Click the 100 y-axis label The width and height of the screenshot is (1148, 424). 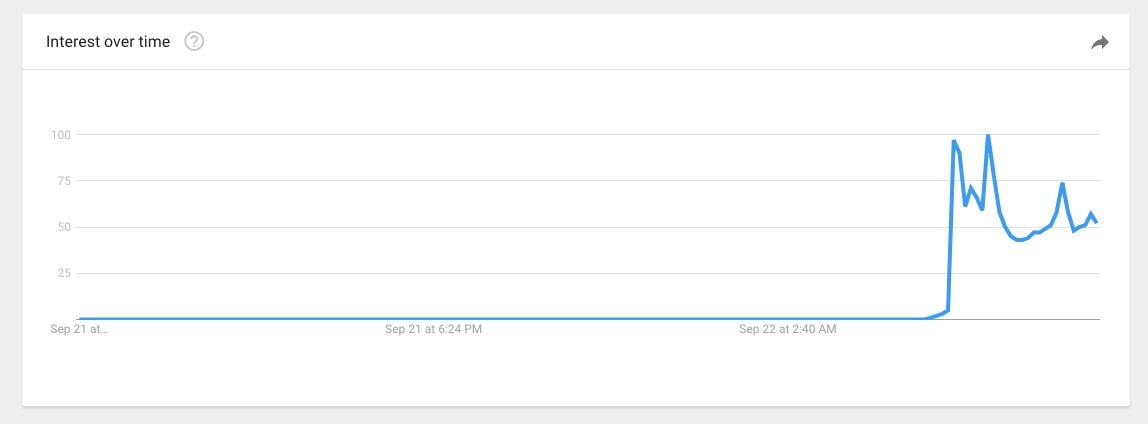click(x=60, y=135)
